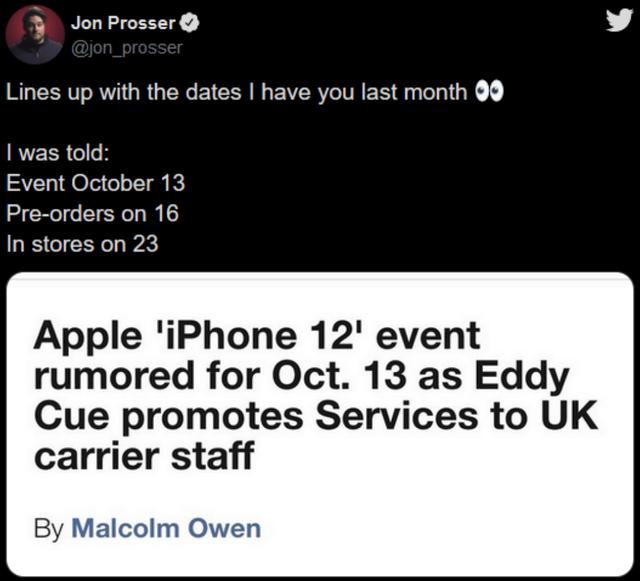Select the 'In stores on 23' text
The image size is (640, 581).
pyautogui.click(x=82, y=244)
